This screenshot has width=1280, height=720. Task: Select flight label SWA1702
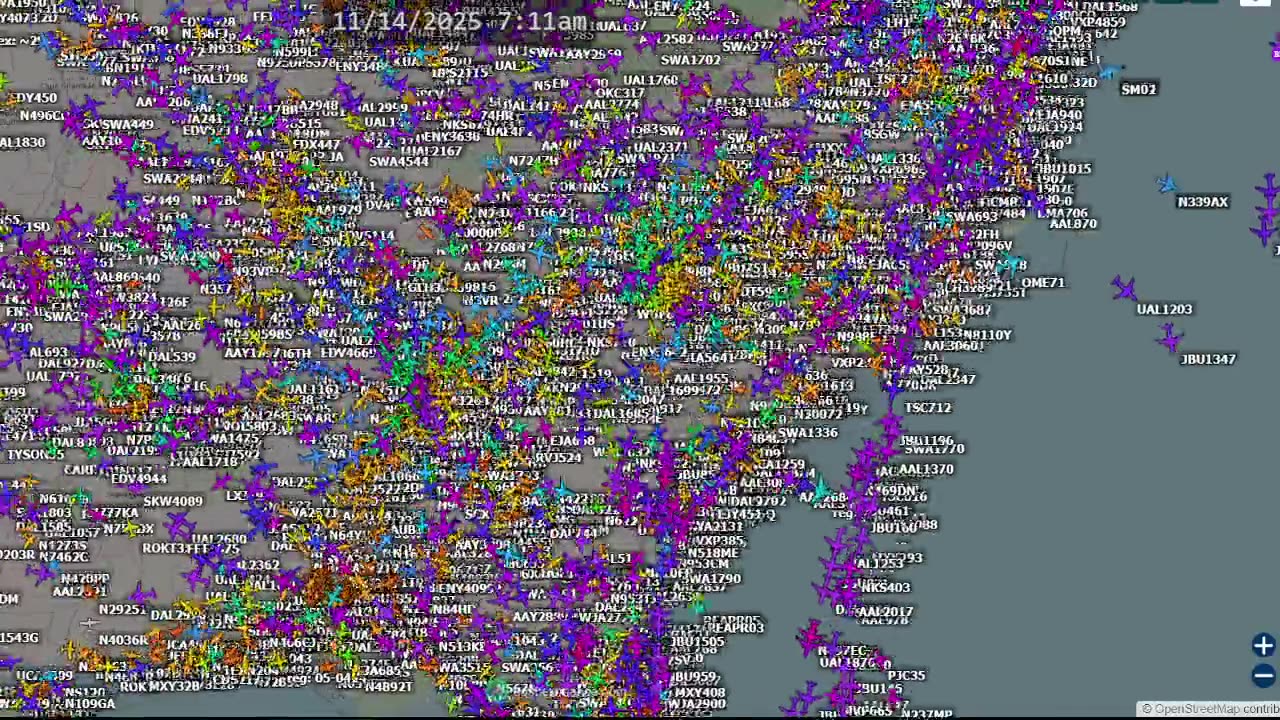click(x=691, y=60)
